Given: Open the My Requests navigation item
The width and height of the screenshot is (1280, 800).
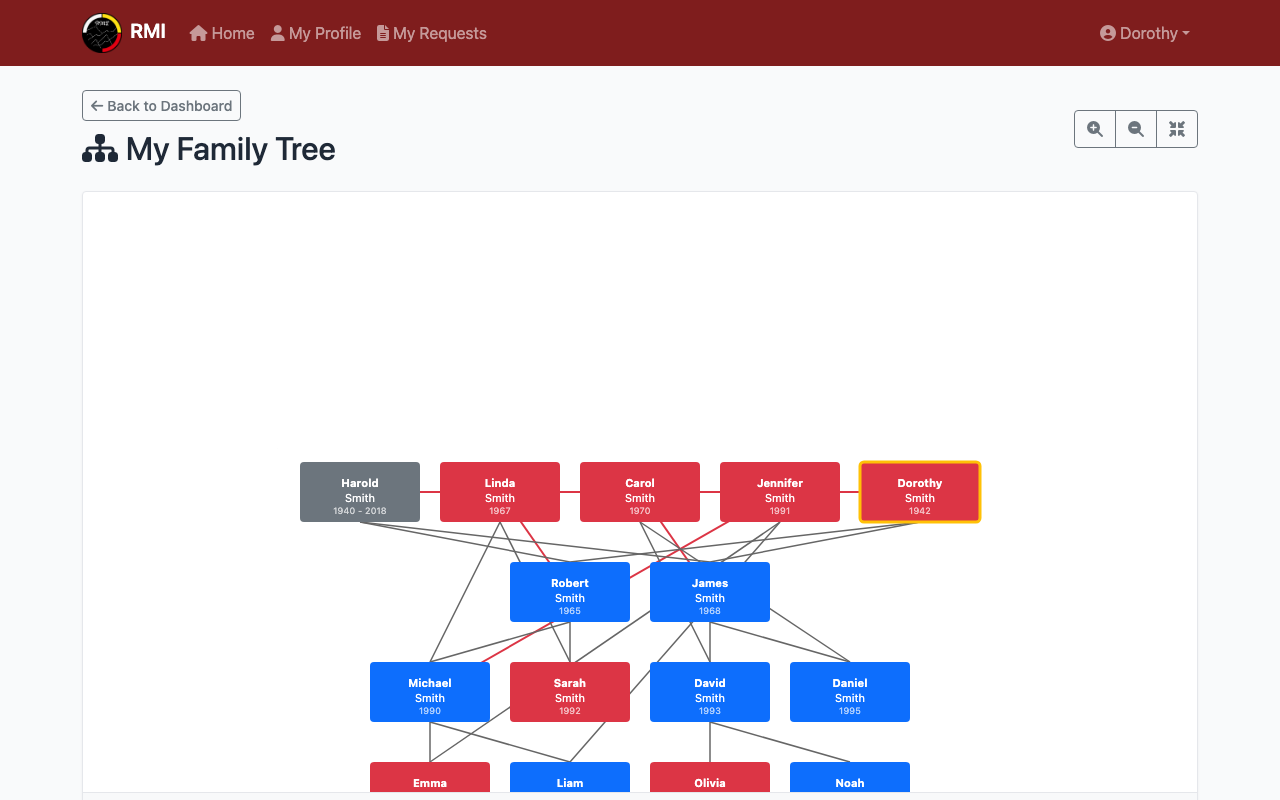Looking at the screenshot, I should tap(440, 33).
